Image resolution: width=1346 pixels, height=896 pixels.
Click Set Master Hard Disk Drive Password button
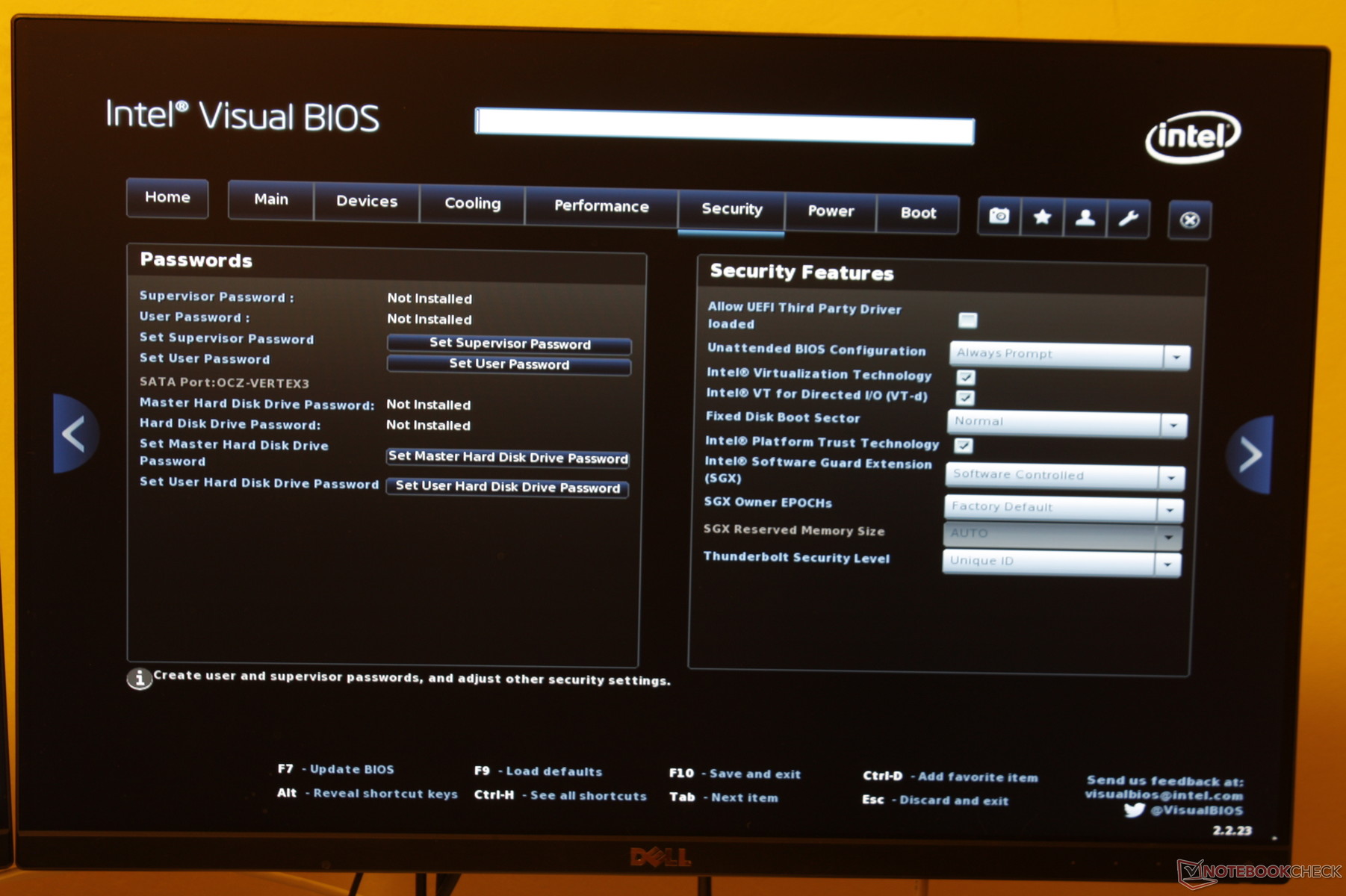[x=508, y=458]
